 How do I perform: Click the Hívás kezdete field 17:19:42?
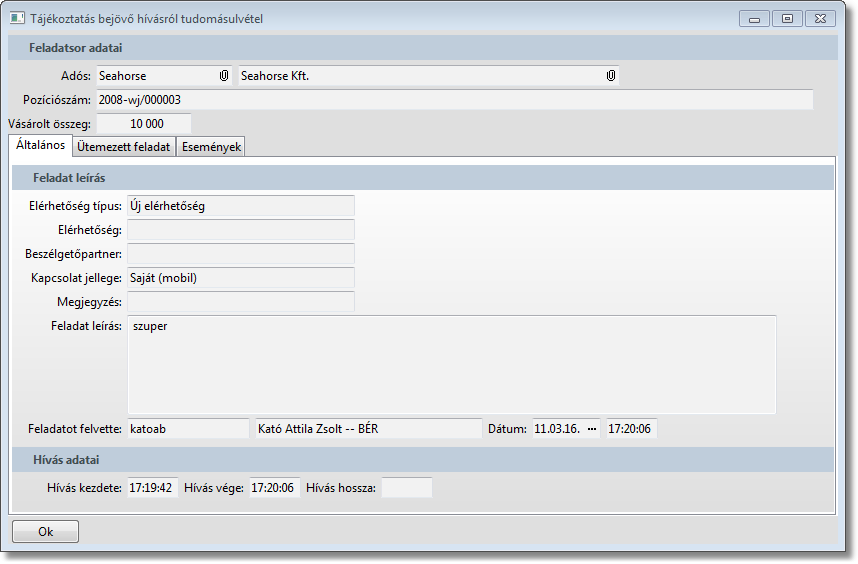coord(153,488)
